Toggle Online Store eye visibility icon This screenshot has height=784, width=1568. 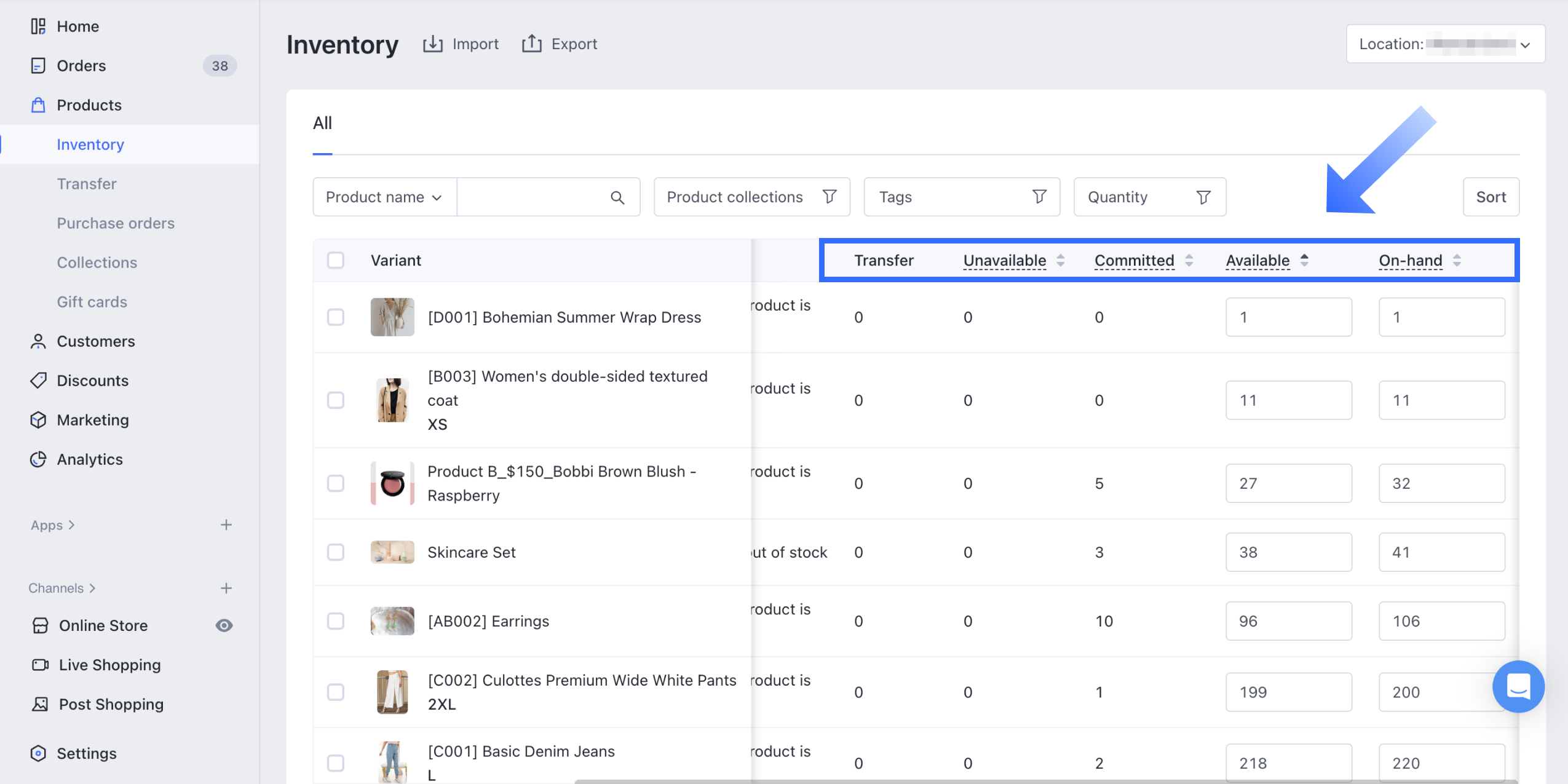pyautogui.click(x=224, y=625)
